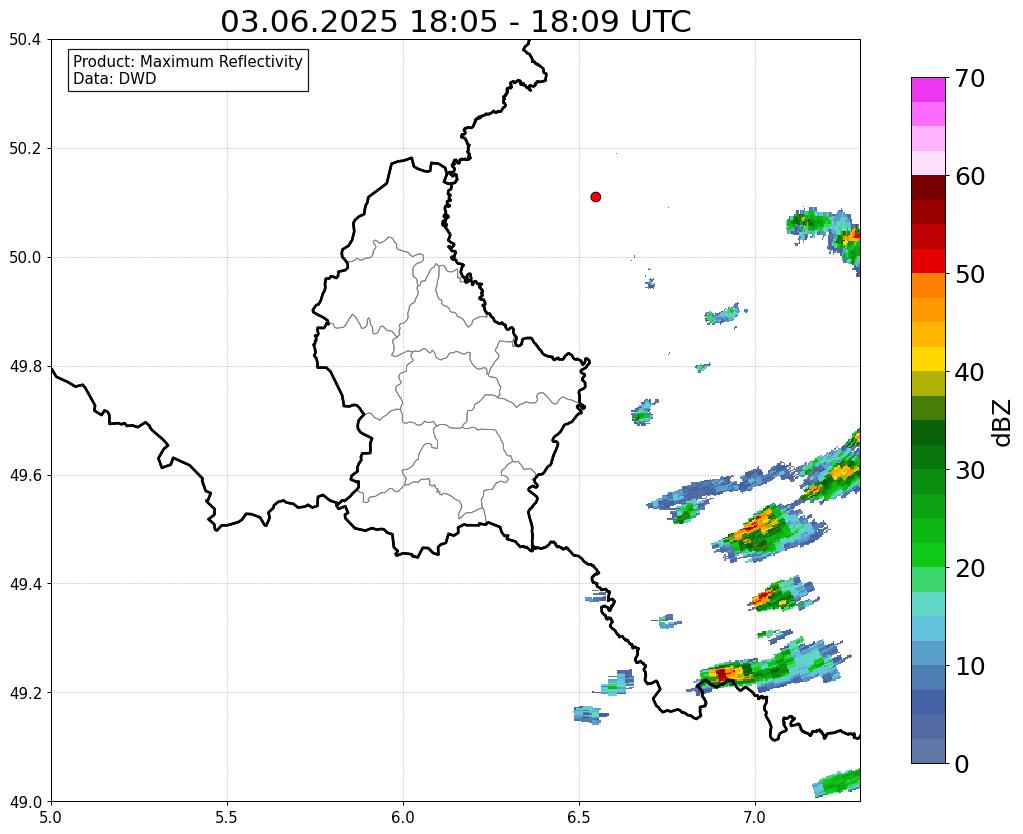Click the small radar echo near 49.7 latitude, 6.7 longitude

click(x=644, y=412)
